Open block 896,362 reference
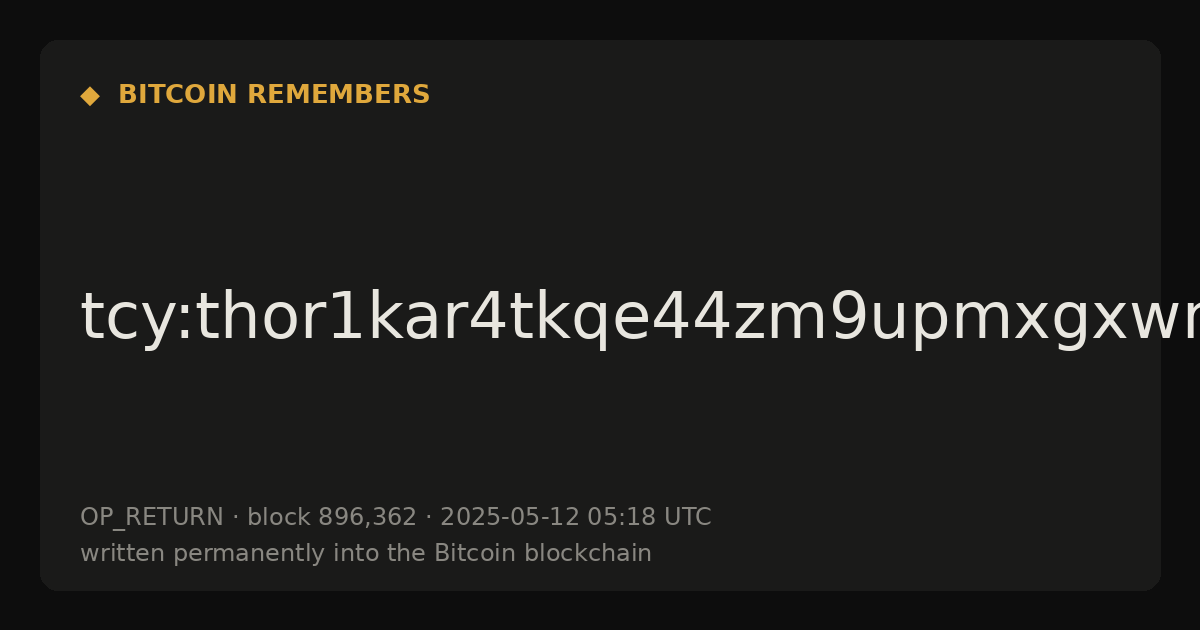This screenshot has height=630, width=1200. [x=332, y=518]
